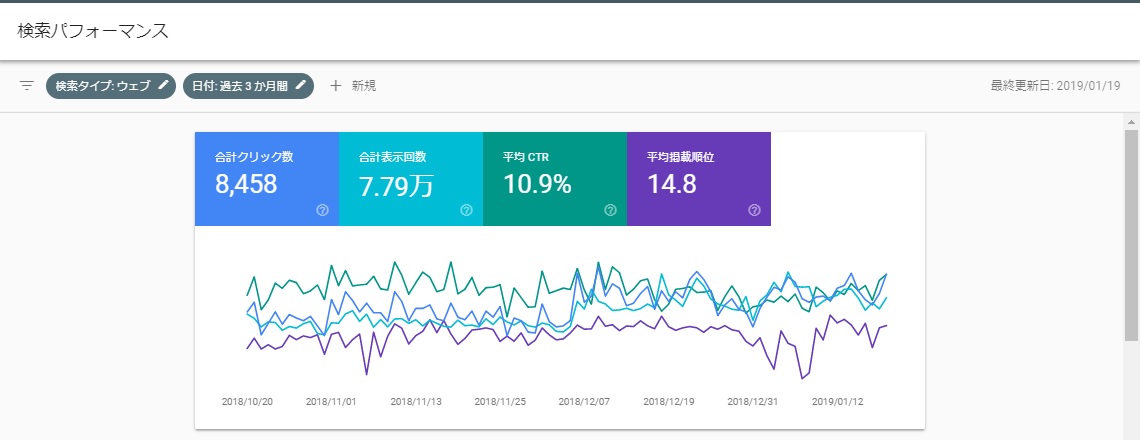The image size is (1140, 440).
Task: Click the 2019/01/12 axis date label
Action: (837, 401)
